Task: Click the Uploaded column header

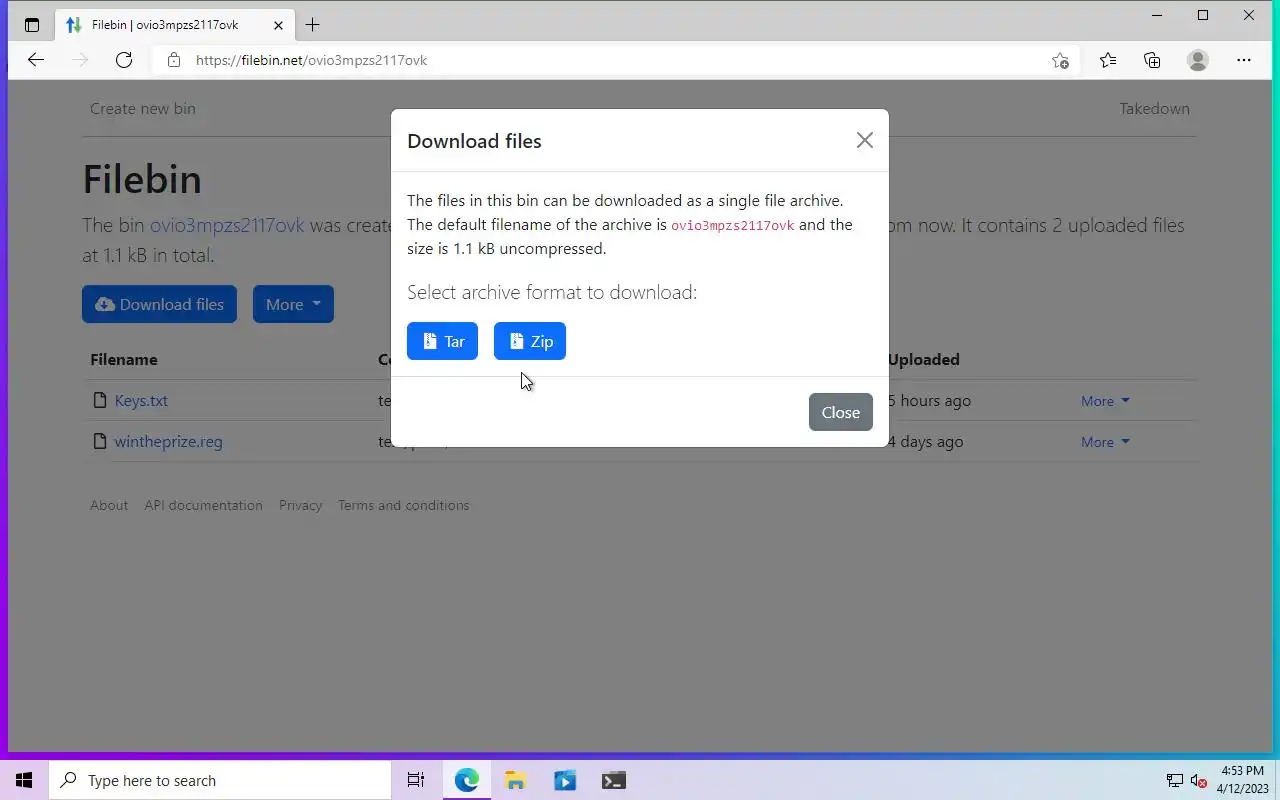Action: pyautogui.click(x=924, y=359)
